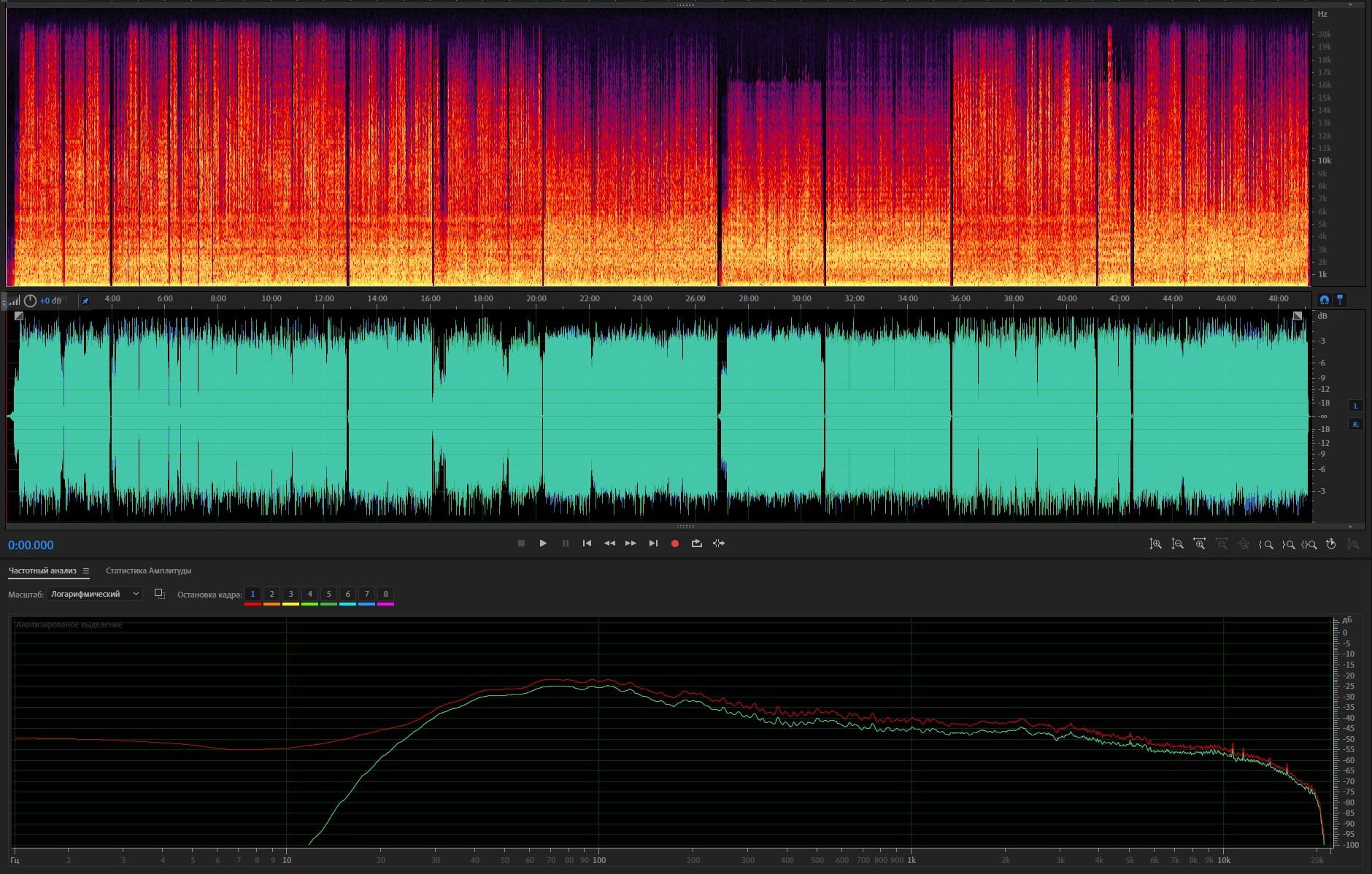The height and width of the screenshot is (874, 1372).
Task: Click the Fast Forward button
Action: pyautogui.click(x=631, y=544)
